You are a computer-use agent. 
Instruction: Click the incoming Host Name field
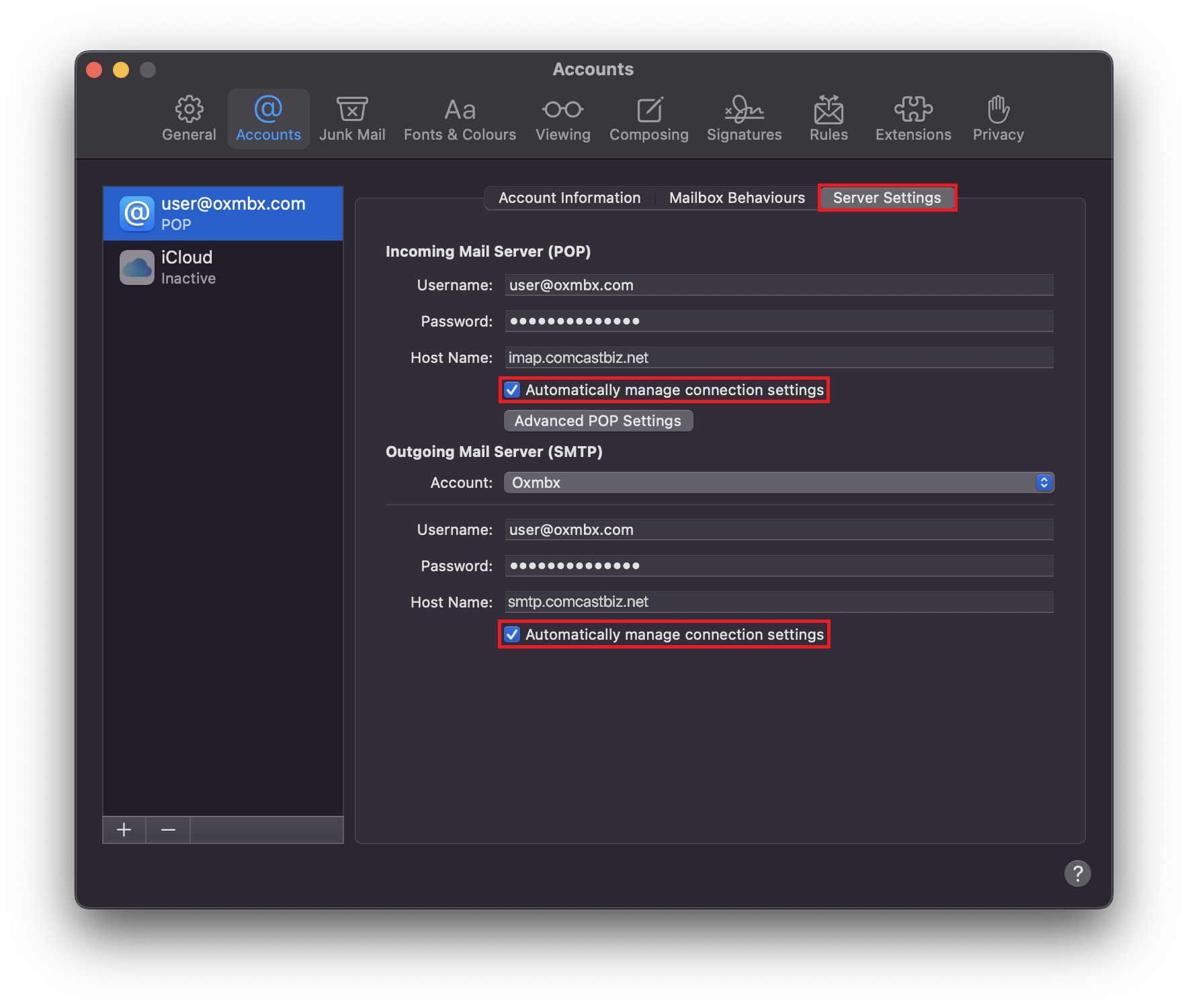click(x=778, y=358)
